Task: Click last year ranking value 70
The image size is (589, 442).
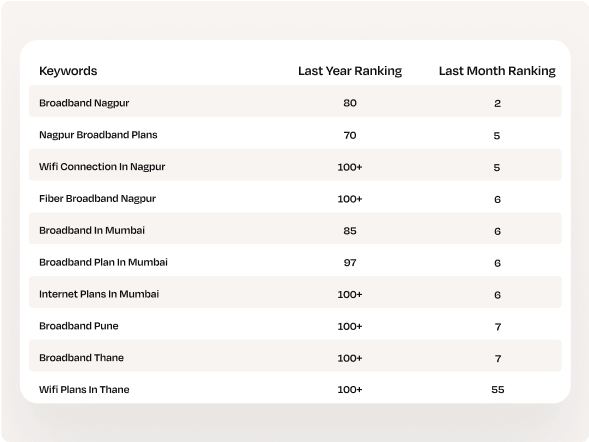Action: [350, 135]
